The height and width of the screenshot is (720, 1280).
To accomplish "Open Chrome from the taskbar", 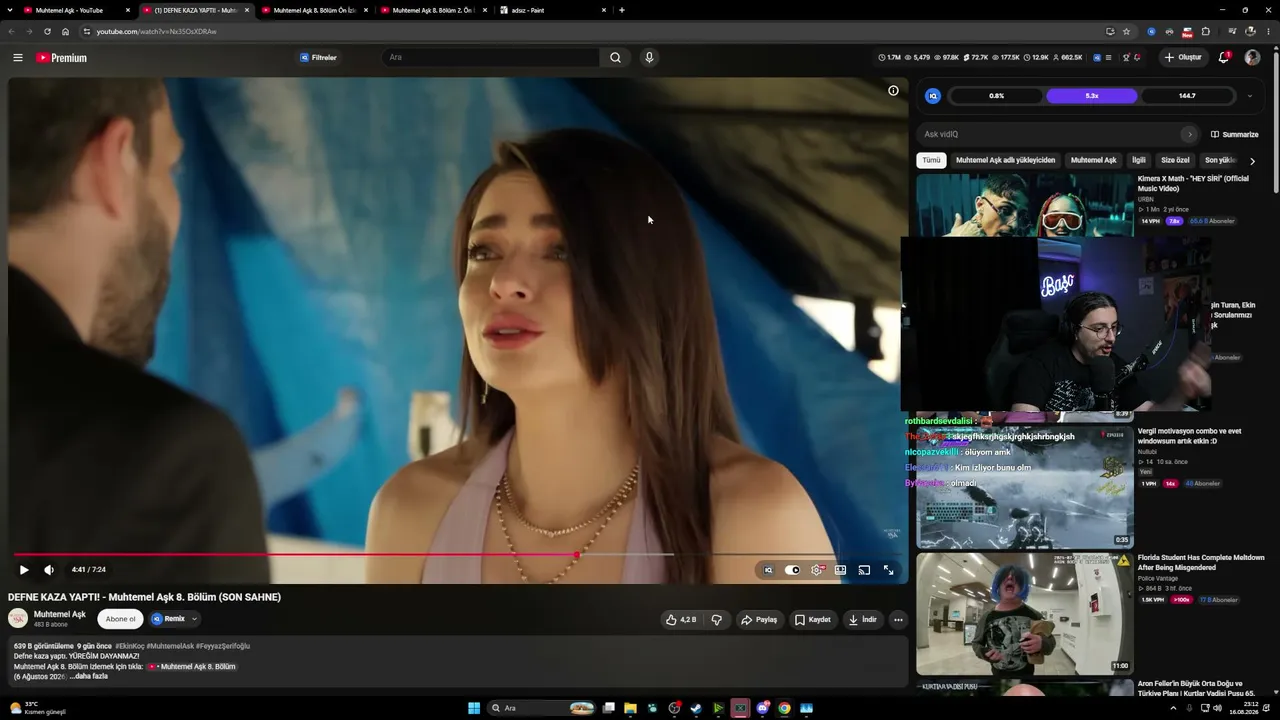I will pos(784,708).
